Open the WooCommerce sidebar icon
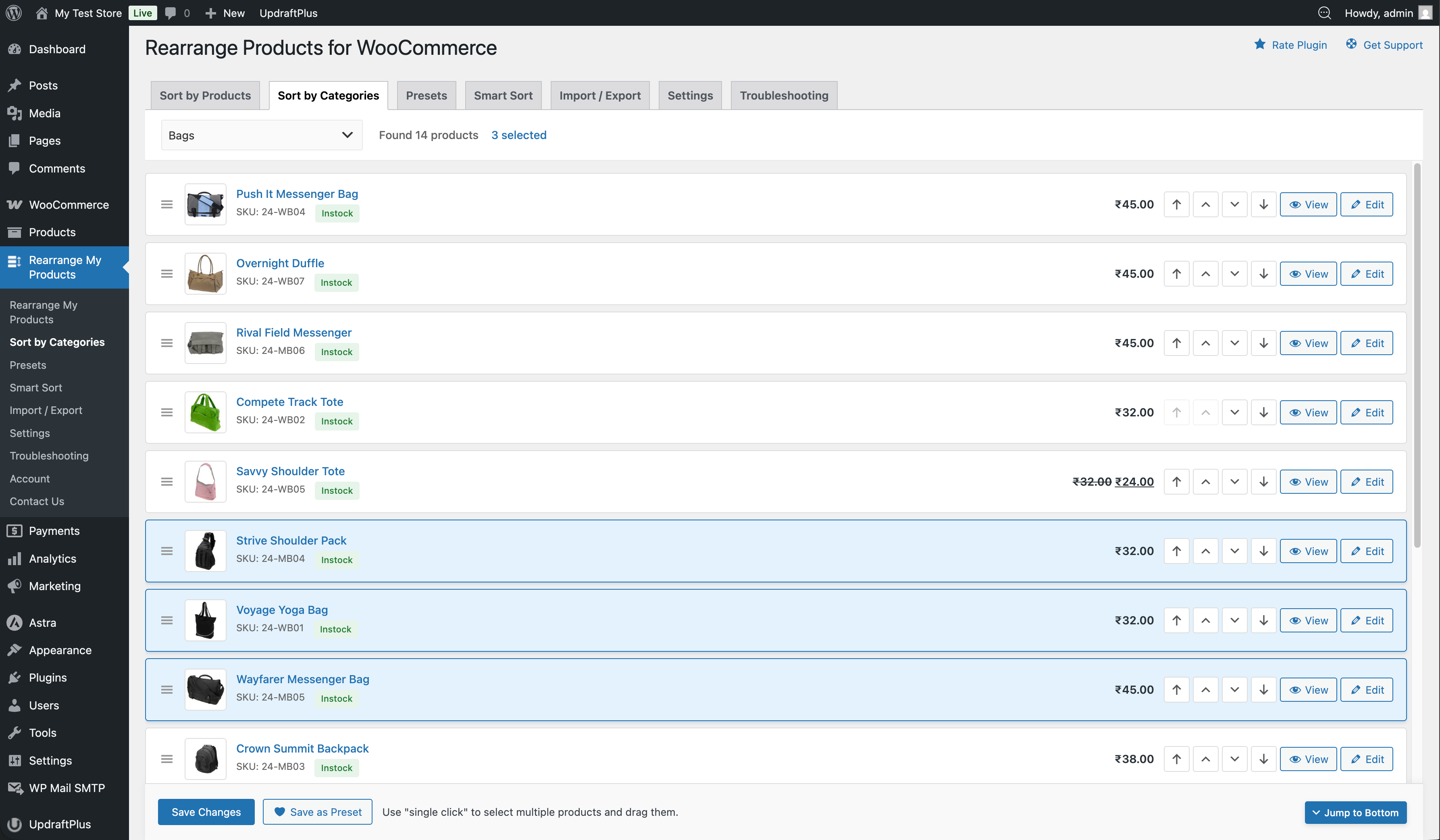Image resolution: width=1440 pixels, height=840 pixels. pyautogui.click(x=14, y=205)
